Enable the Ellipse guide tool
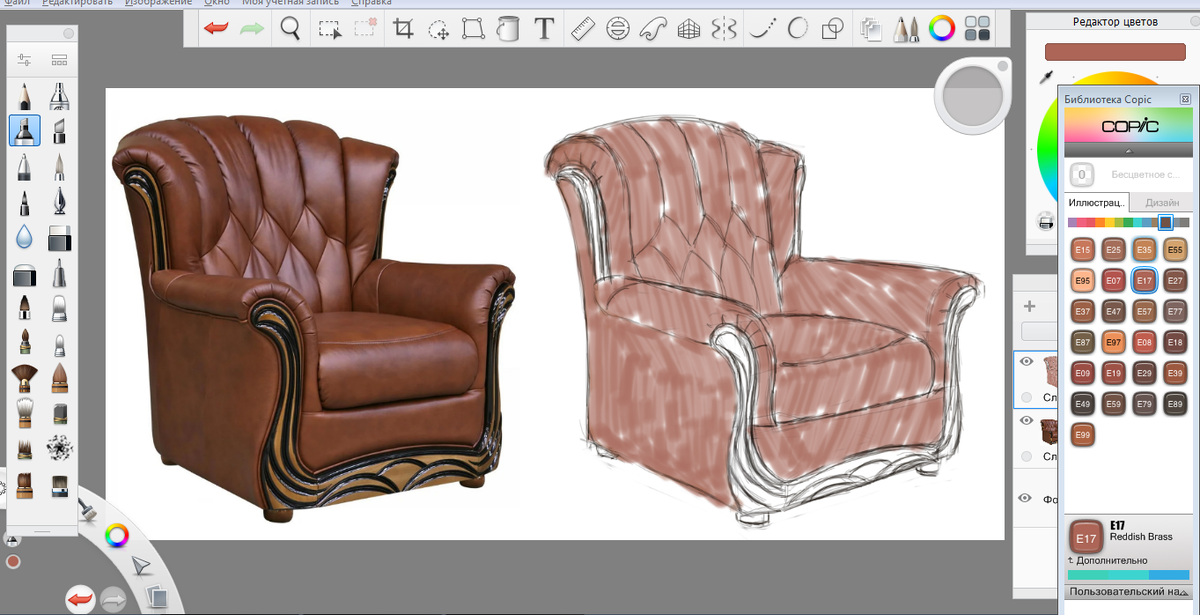 click(x=618, y=29)
